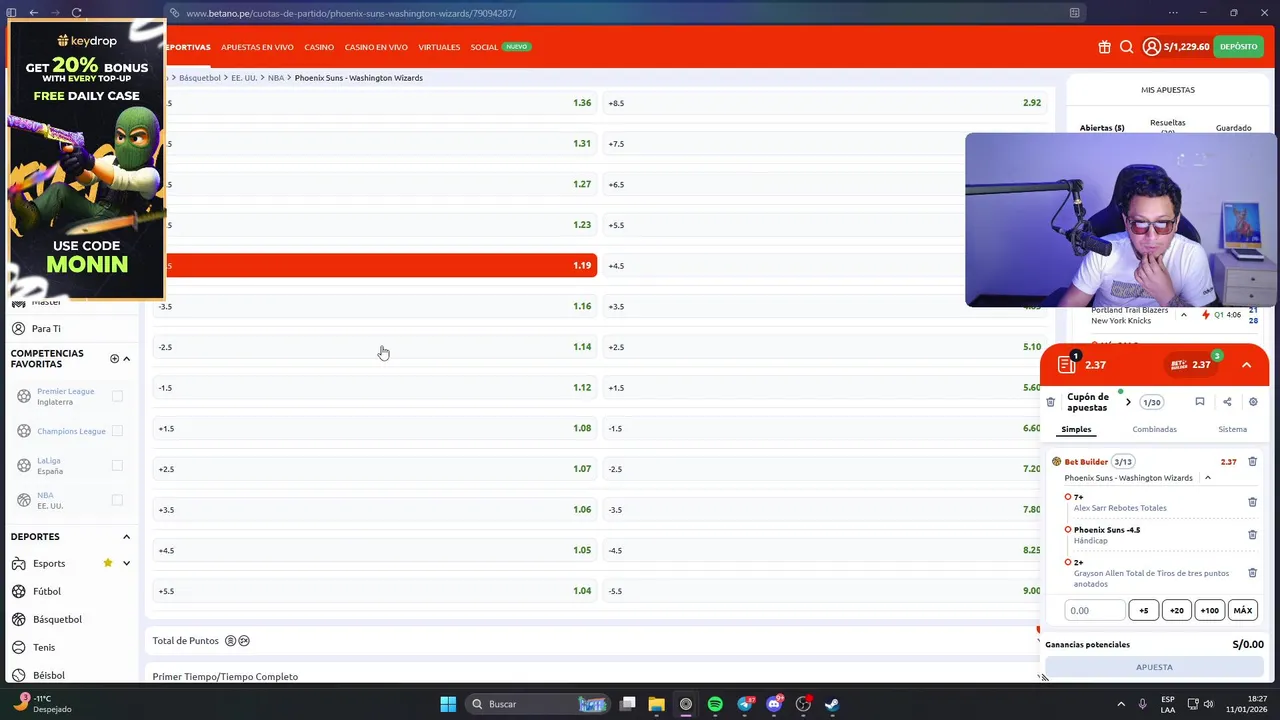Toggle the Bet Builder 2.37 pill in slip header
The image size is (1280, 720).
click(x=1191, y=365)
